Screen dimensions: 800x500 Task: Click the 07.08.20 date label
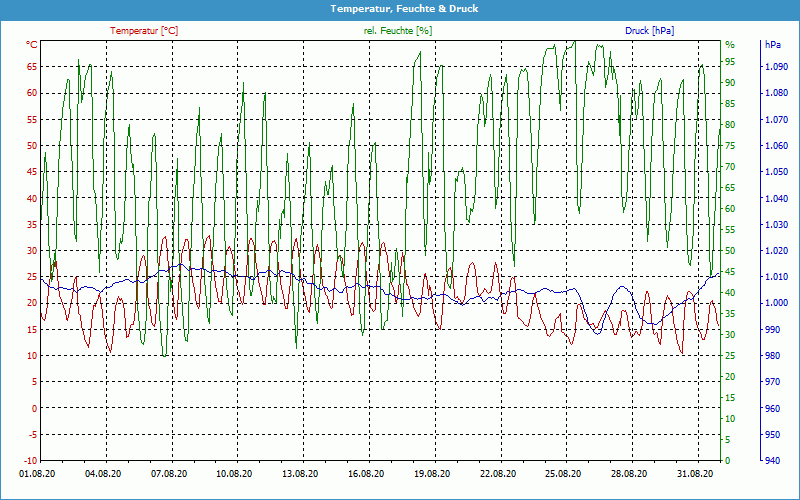point(169,474)
